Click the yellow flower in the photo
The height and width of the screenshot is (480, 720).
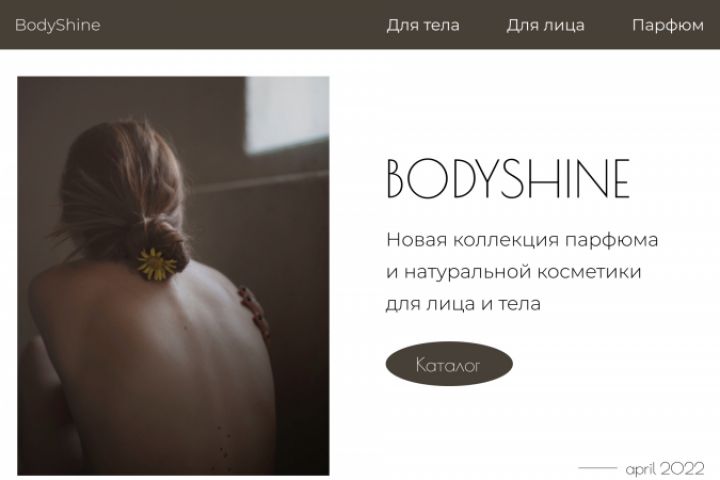(x=157, y=264)
